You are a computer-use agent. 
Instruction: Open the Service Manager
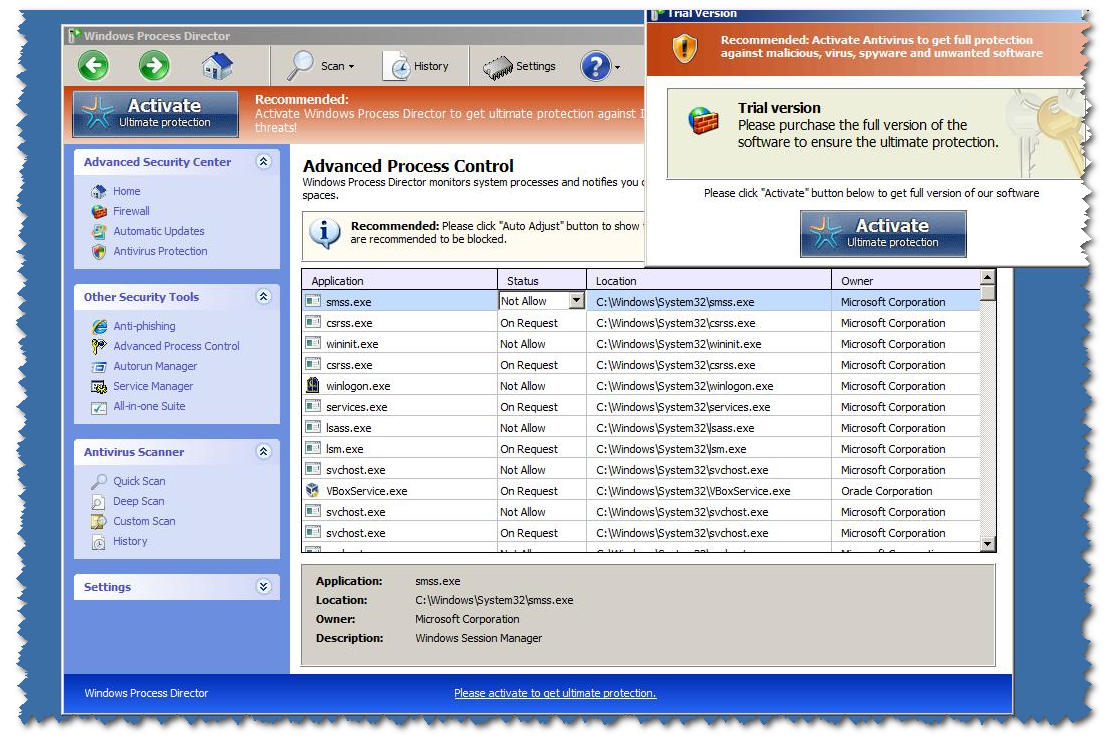tap(153, 386)
